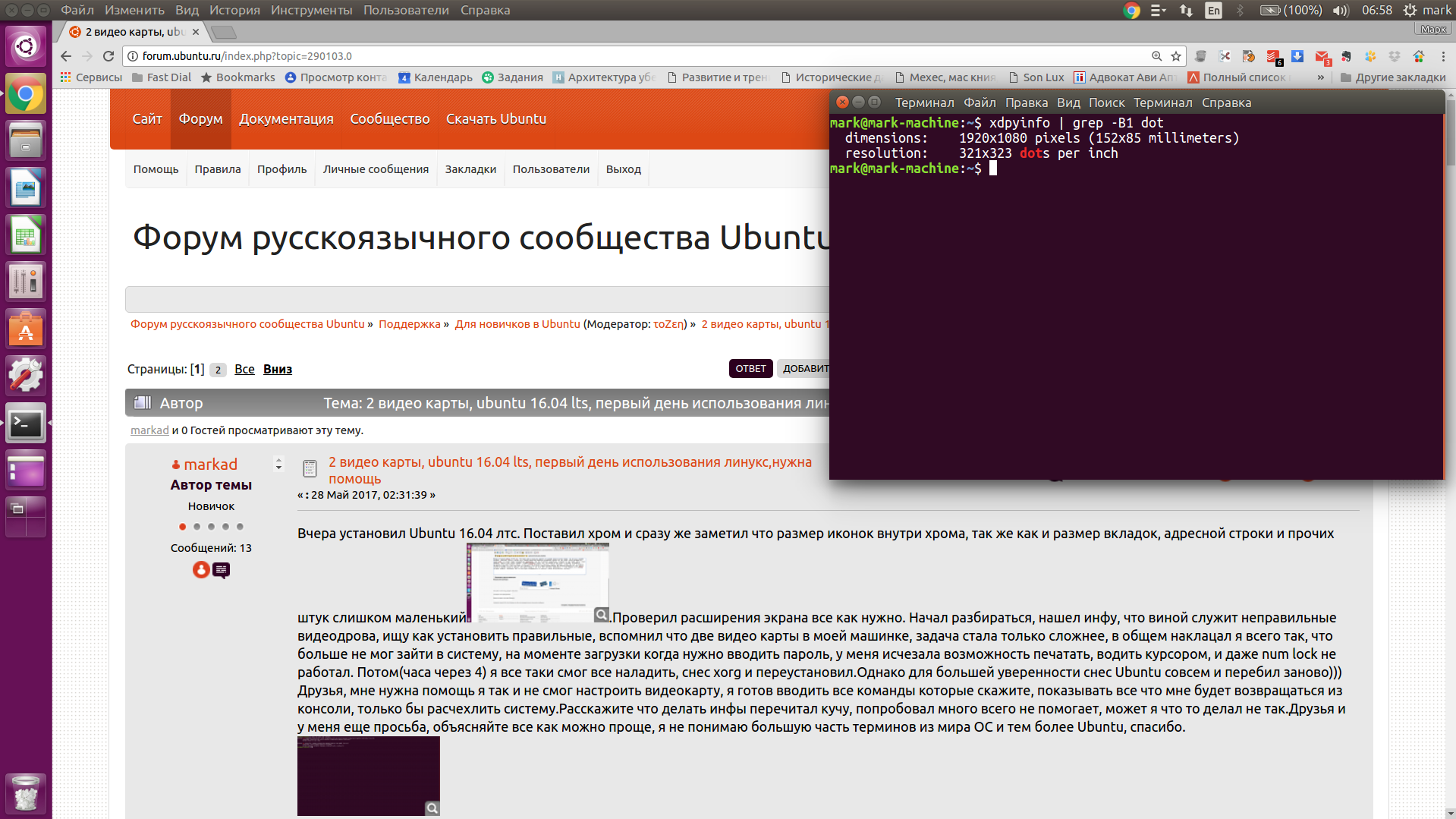
Task: Open the Todoist extension icon
Action: point(1273,57)
